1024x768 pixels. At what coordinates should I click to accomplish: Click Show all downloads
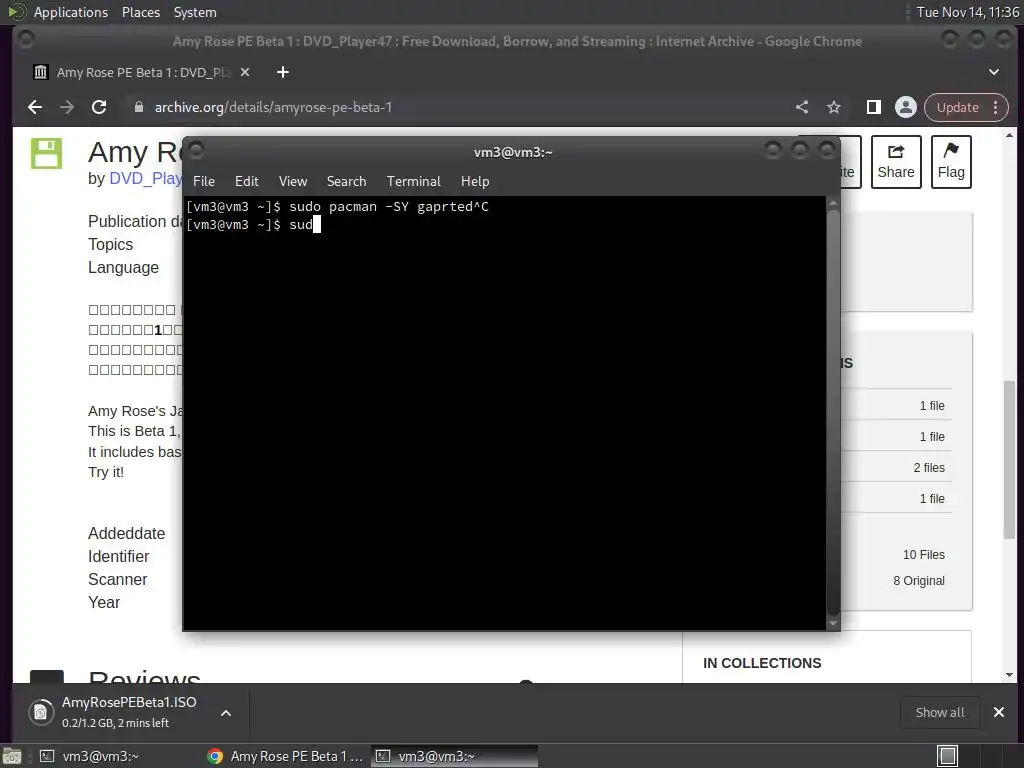click(x=940, y=712)
